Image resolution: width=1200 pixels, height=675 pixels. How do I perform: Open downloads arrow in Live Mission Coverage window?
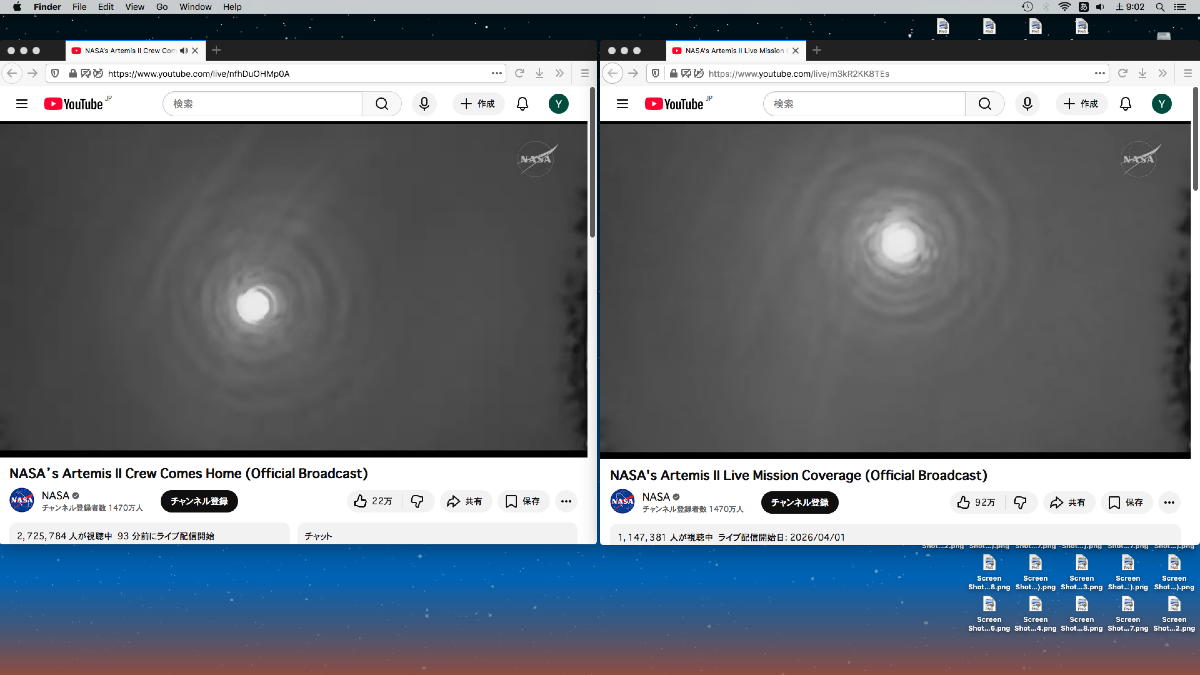tap(1141, 73)
